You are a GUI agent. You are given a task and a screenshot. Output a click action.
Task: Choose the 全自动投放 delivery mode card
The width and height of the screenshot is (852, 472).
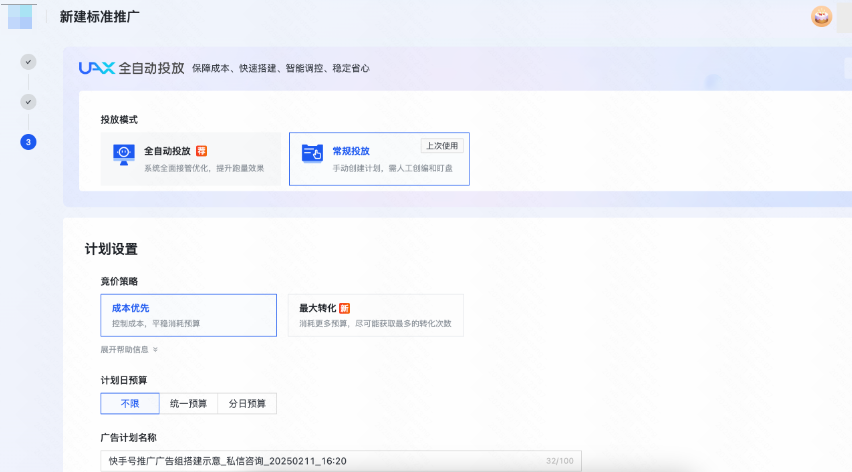pyautogui.click(x=191, y=159)
